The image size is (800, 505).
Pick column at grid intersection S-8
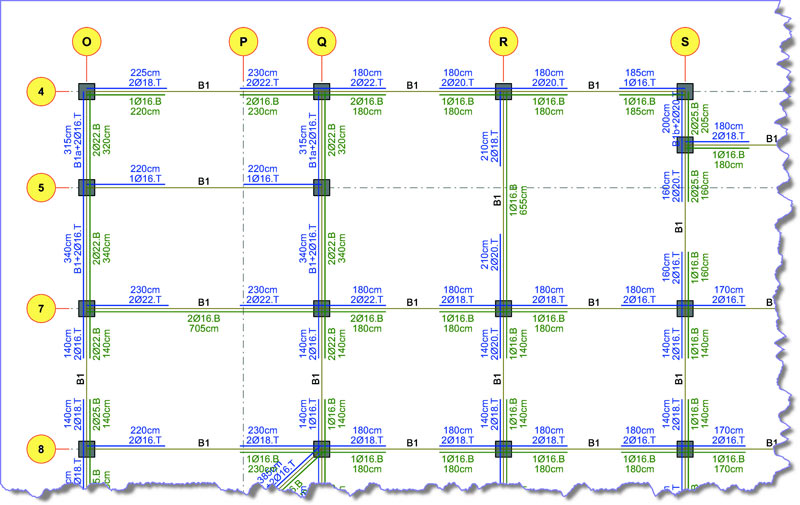684,448
